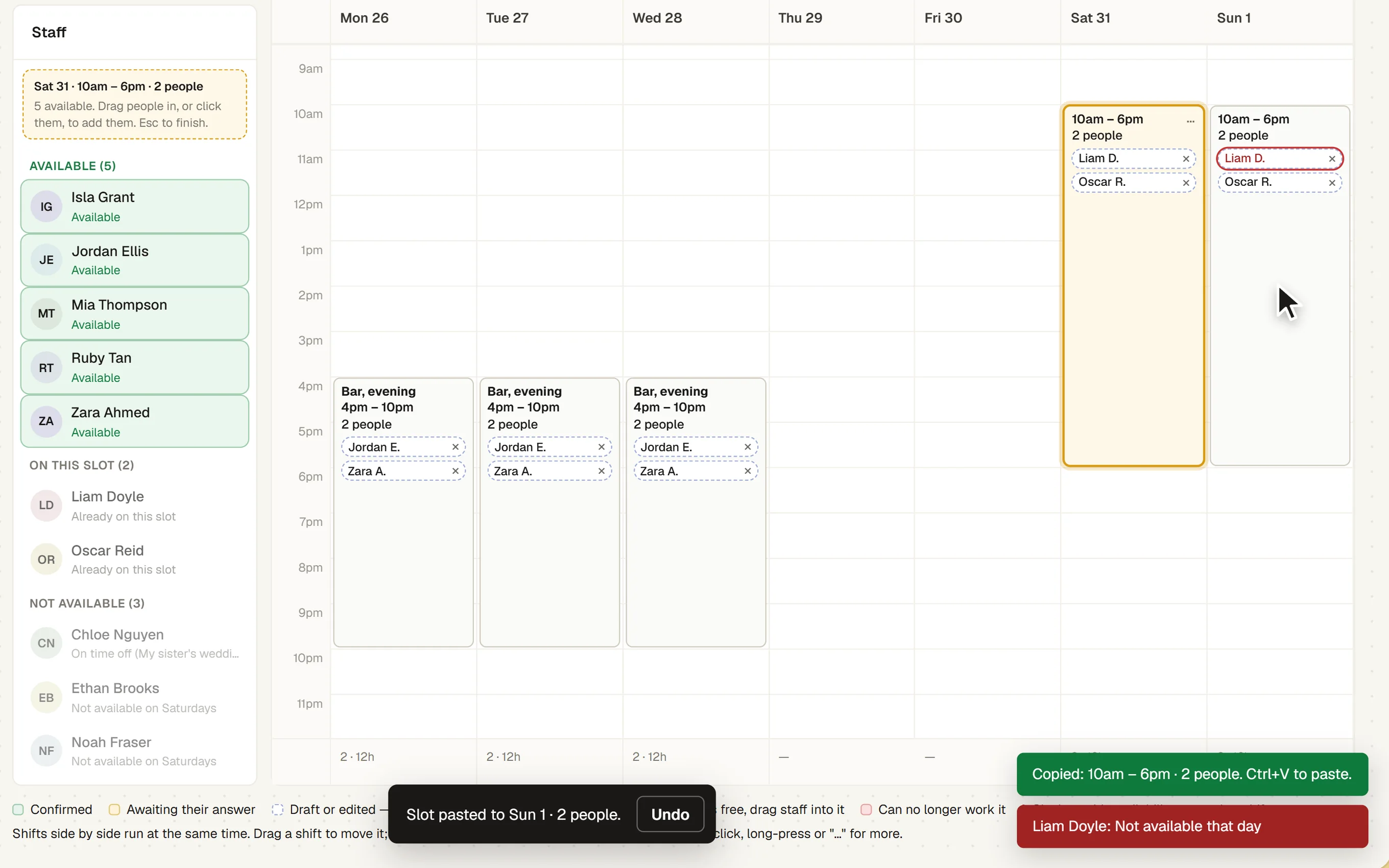
Task: Click the MT avatar for Mia Thompson
Action: [x=46, y=314]
